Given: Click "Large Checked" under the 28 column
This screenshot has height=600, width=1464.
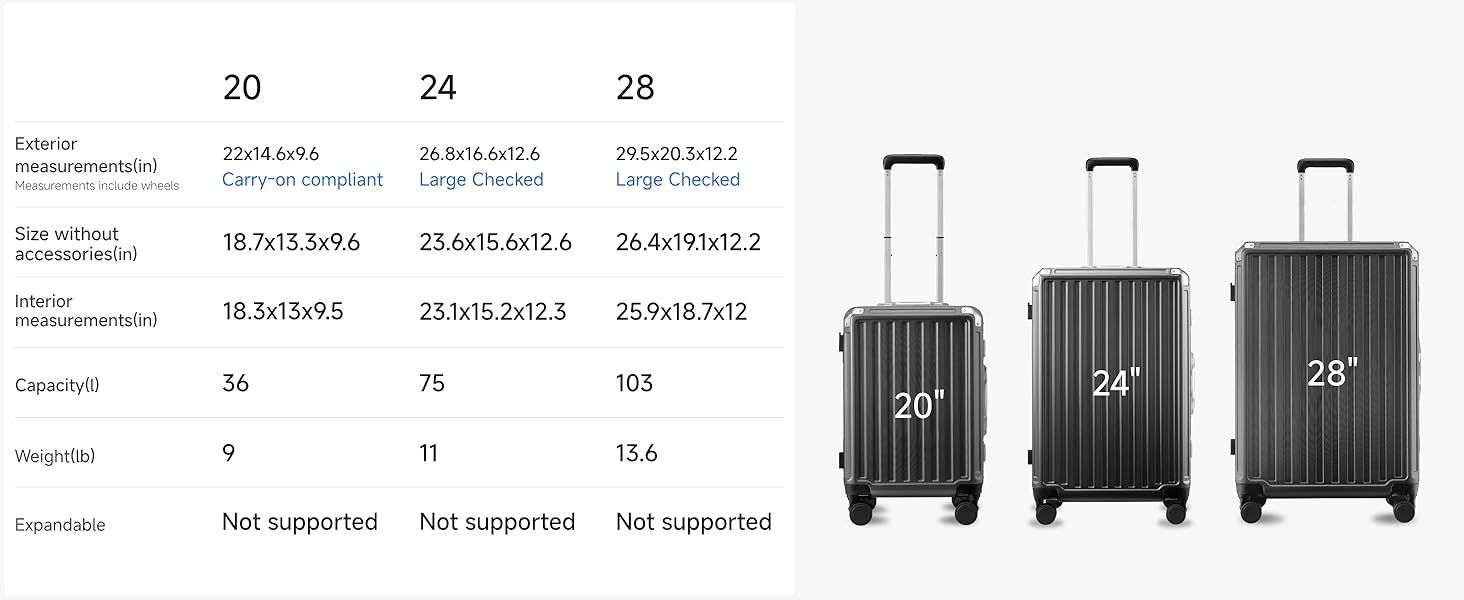Looking at the screenshot, I should pyautogui.click(x=677, y=180).
